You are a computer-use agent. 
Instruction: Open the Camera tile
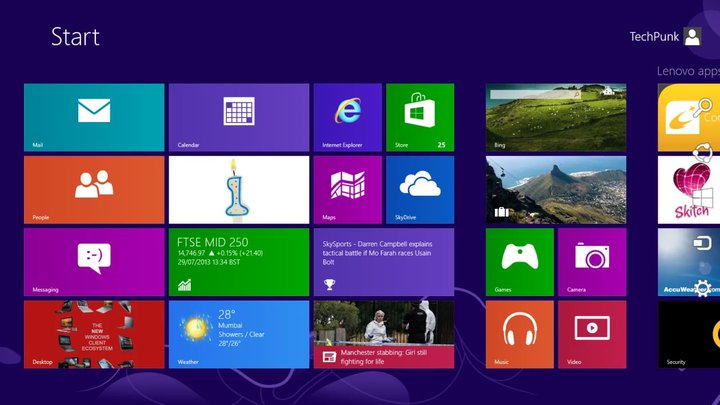click(592, 262)
